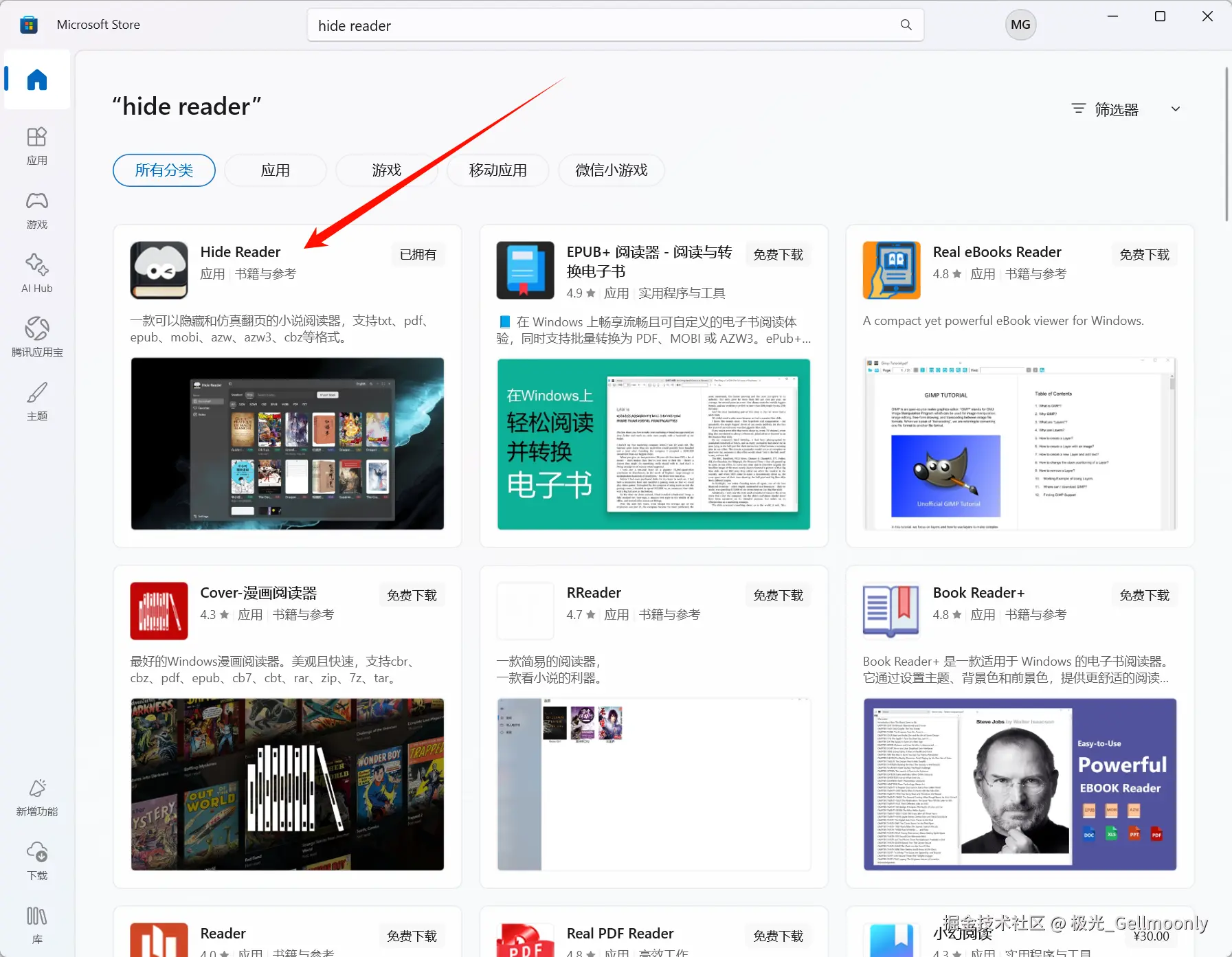
Task: Click the 小幻阅读 app icon
Action: click(891, 940)
